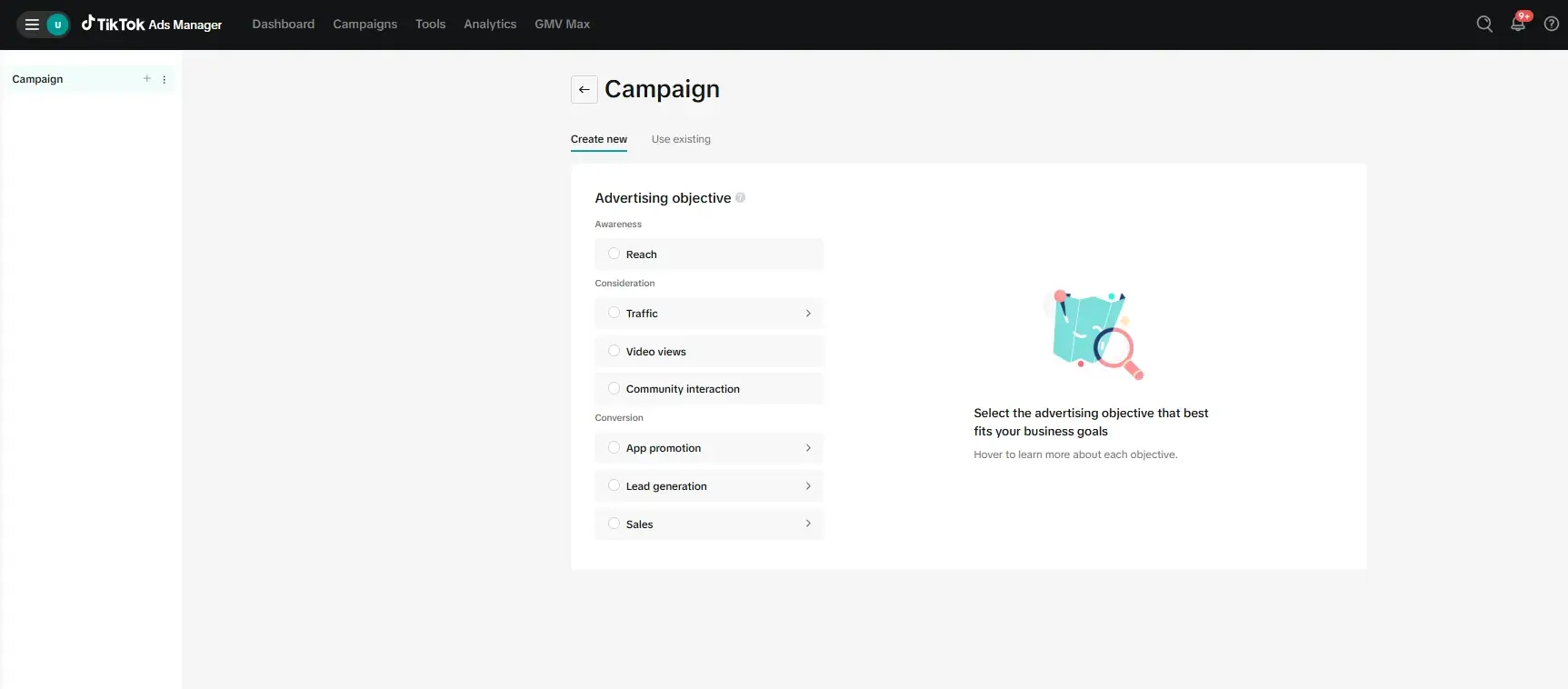Open the Analytics menu
Image resolution: width=1568 pixels, height=689 pixels.
coord(490,25)
